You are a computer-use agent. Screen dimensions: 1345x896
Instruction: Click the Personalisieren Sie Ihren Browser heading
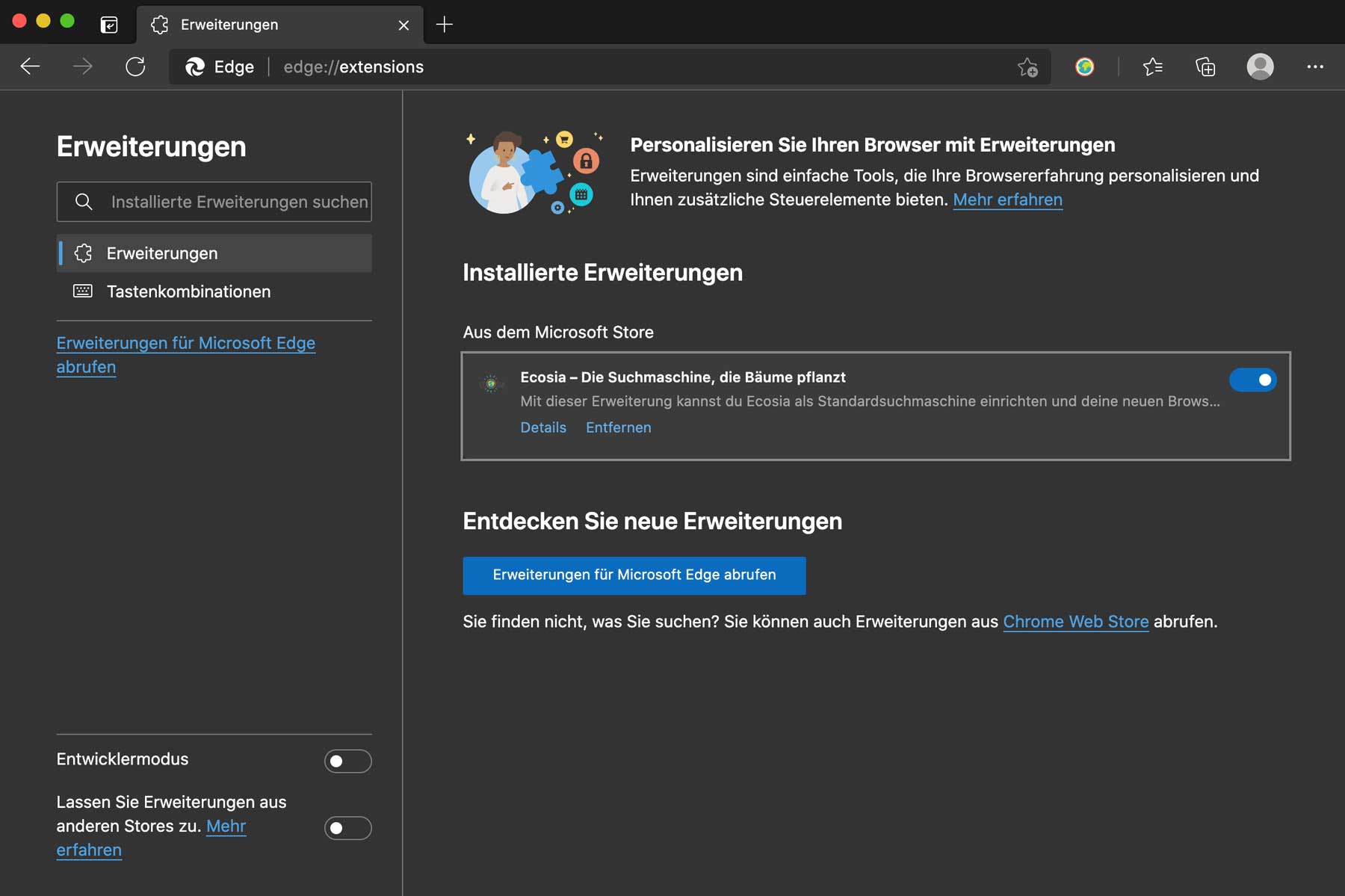click(x=873, y=145)
